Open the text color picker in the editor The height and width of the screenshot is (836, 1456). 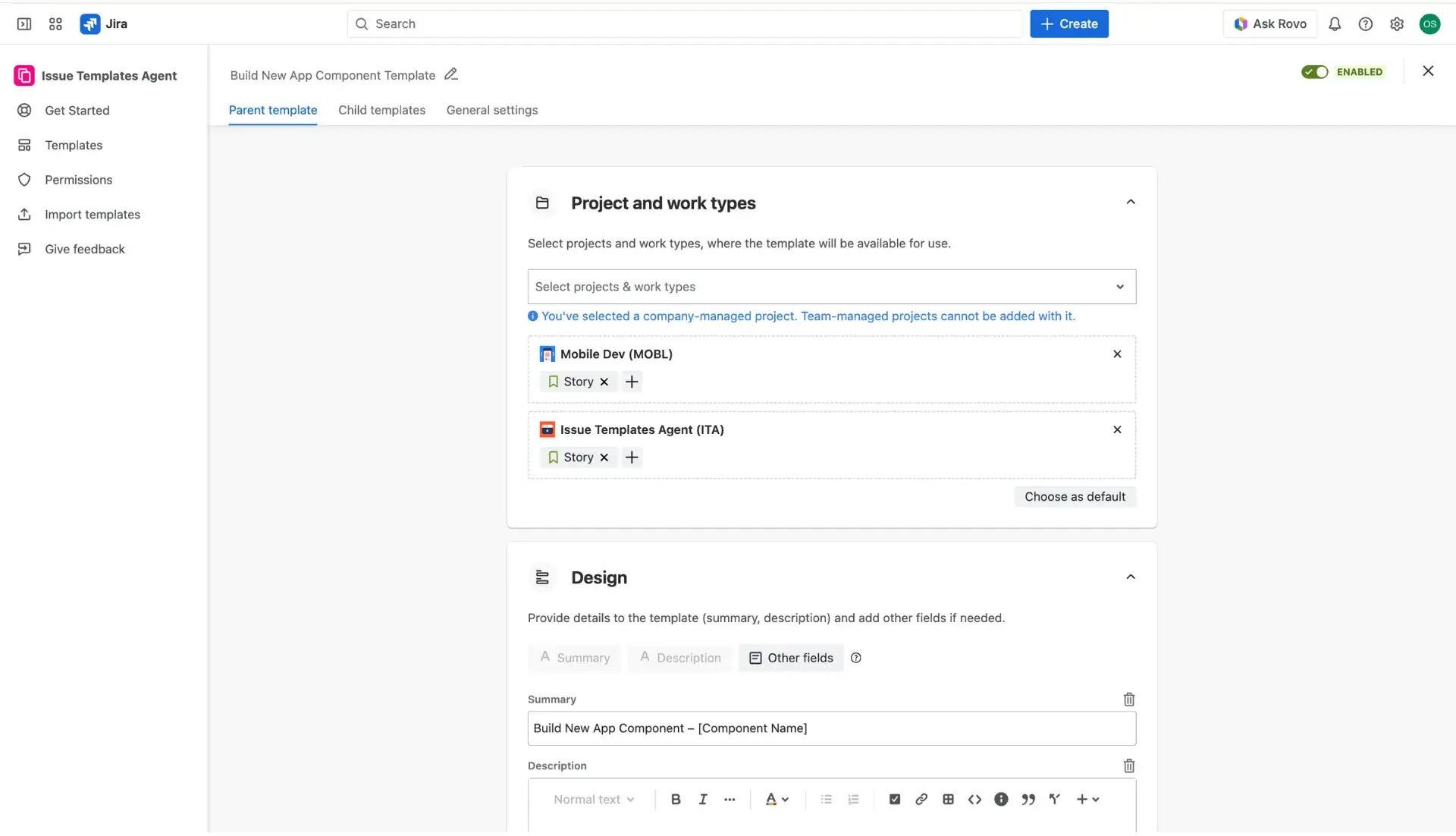point(777,799)
